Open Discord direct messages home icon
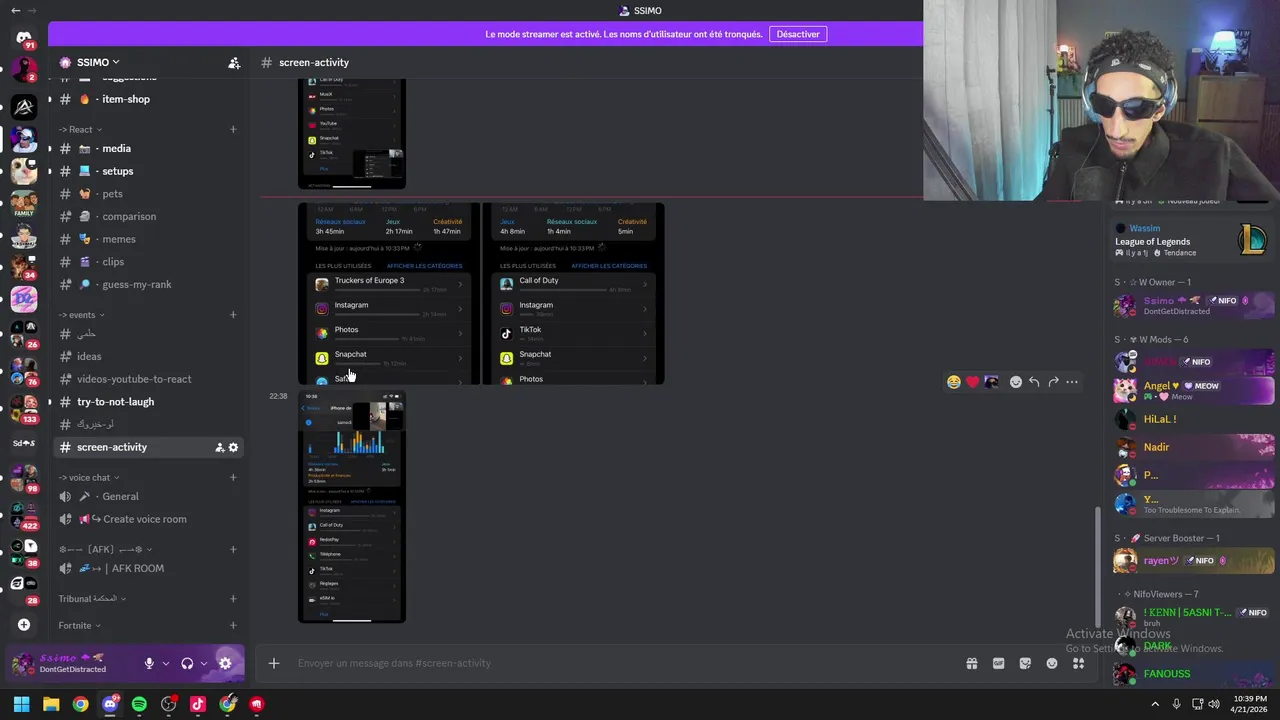1280x720 pixels. click(x=24, y=38)
